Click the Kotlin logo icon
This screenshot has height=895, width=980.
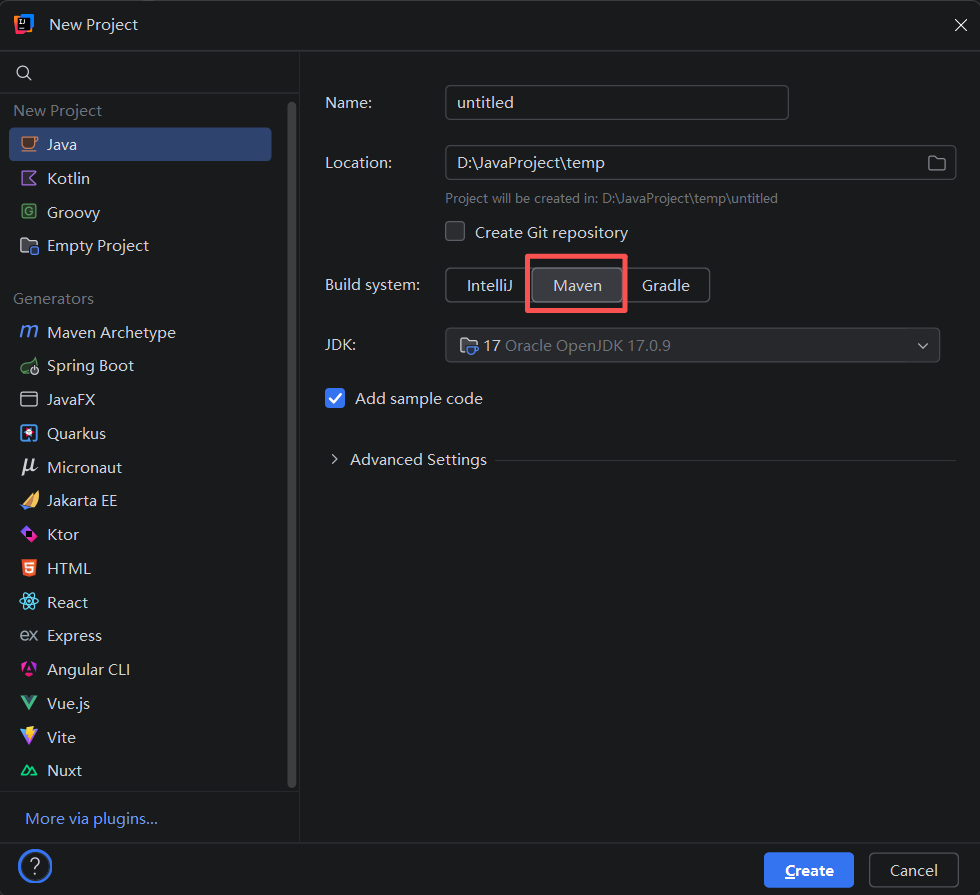(29, 178)
